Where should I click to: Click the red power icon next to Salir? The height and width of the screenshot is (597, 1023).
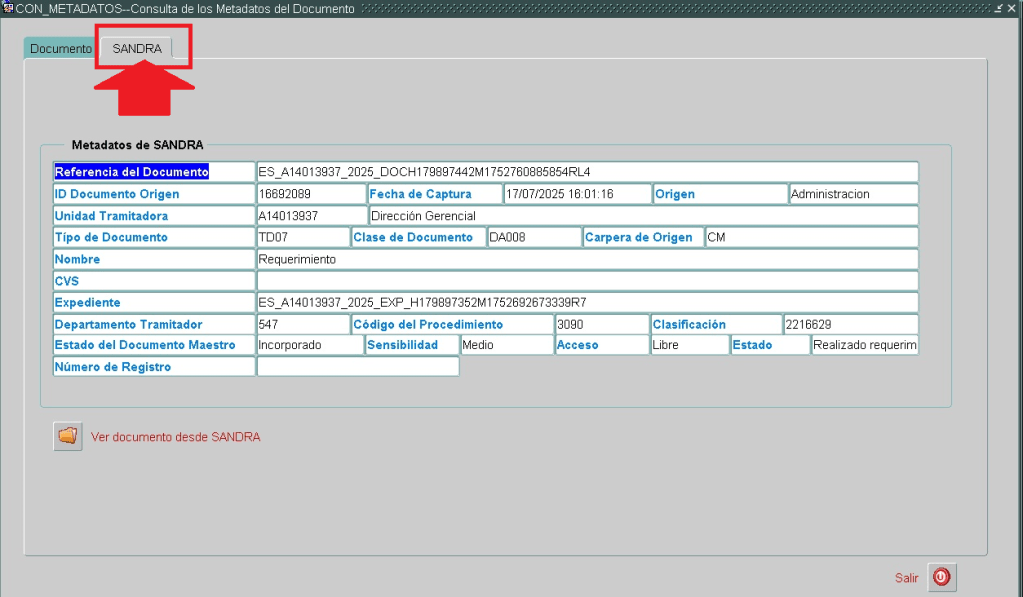941,577
